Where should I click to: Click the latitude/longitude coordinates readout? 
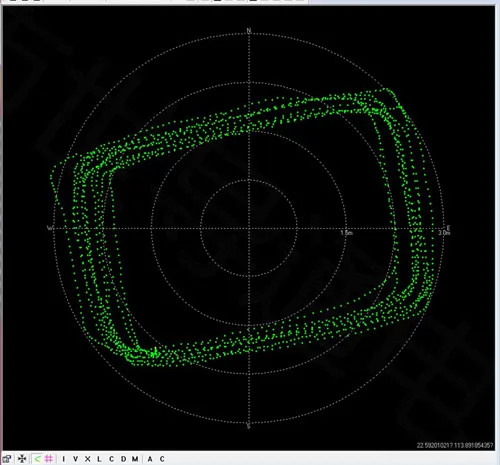pos(455,445)
